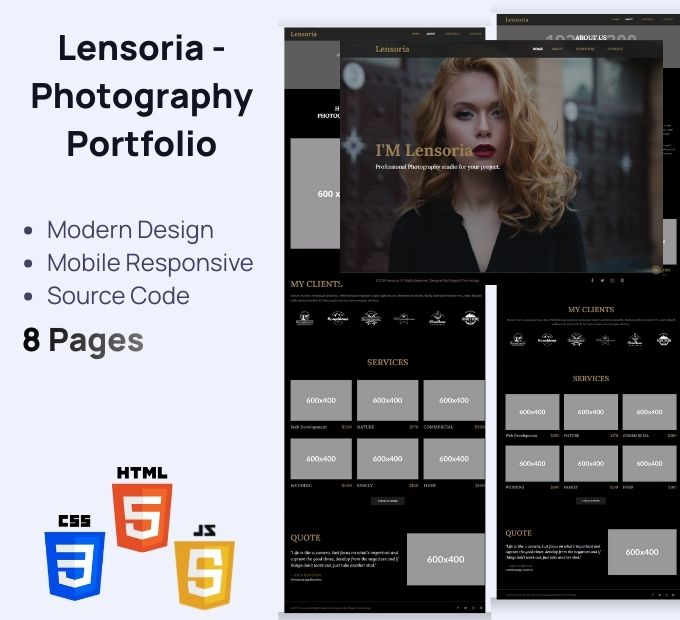Image resolution: width=680 pixels, height=620 pixels.
Task: Click "Lensoria - Photography Portfolio" title text
Action: pos(142,96)
